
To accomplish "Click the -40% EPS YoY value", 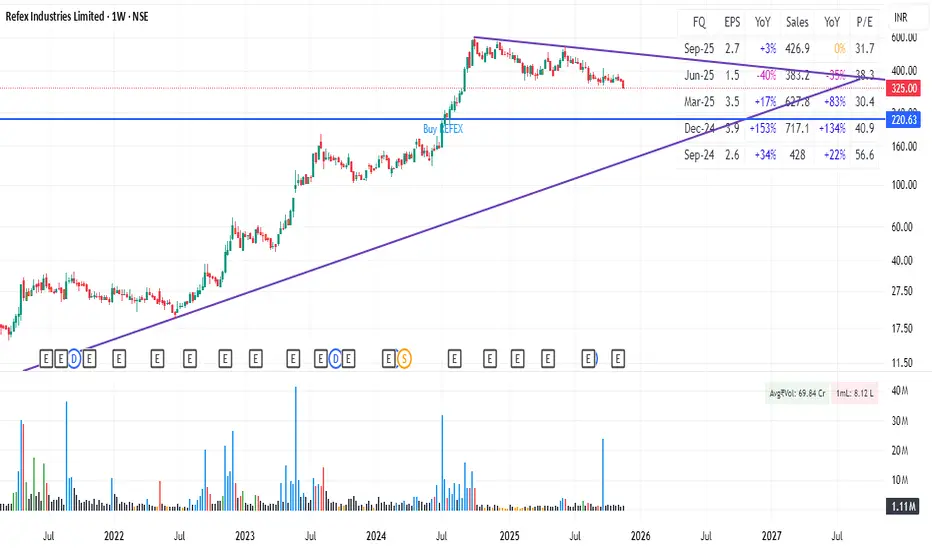I will pyautogui.click(x=766, y=76).
